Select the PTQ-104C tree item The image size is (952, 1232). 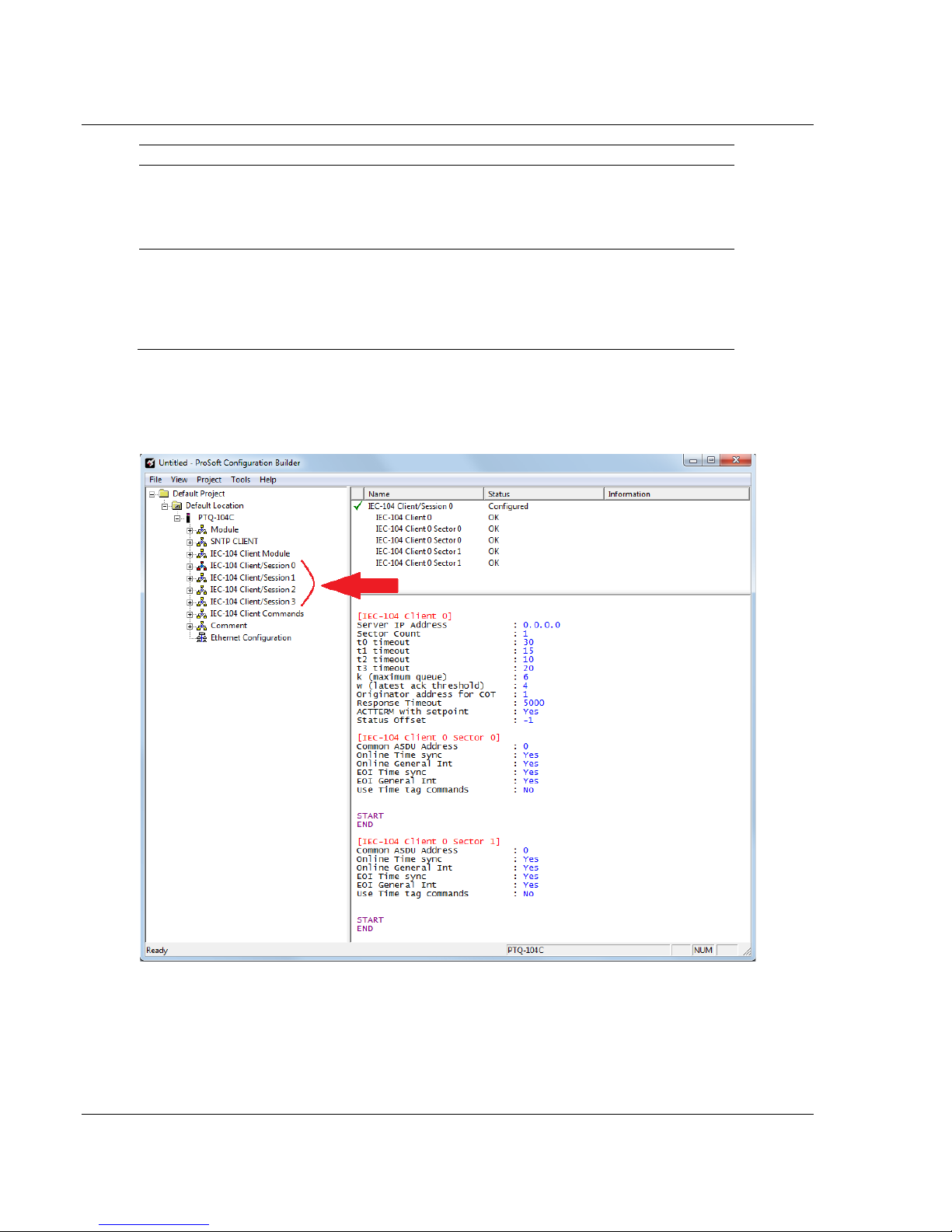pos(216,518)
